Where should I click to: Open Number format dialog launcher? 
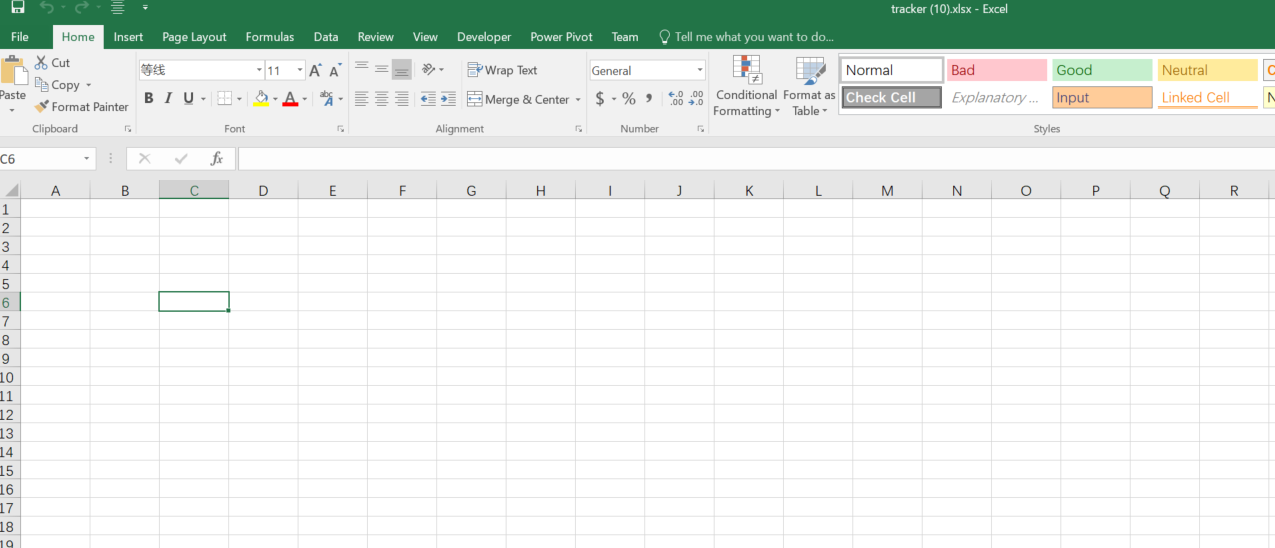tap(700, 129)
